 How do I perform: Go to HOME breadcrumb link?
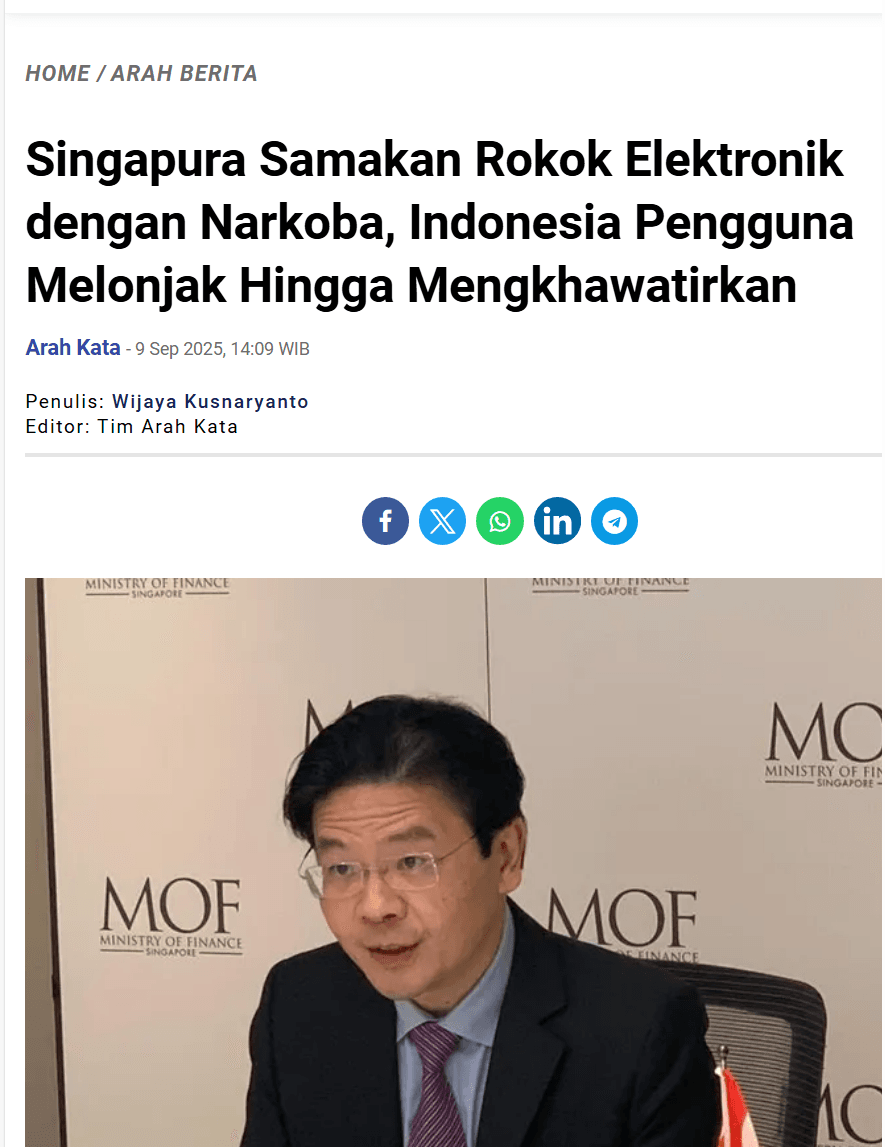pyautogui.click(x=58, y=73)
